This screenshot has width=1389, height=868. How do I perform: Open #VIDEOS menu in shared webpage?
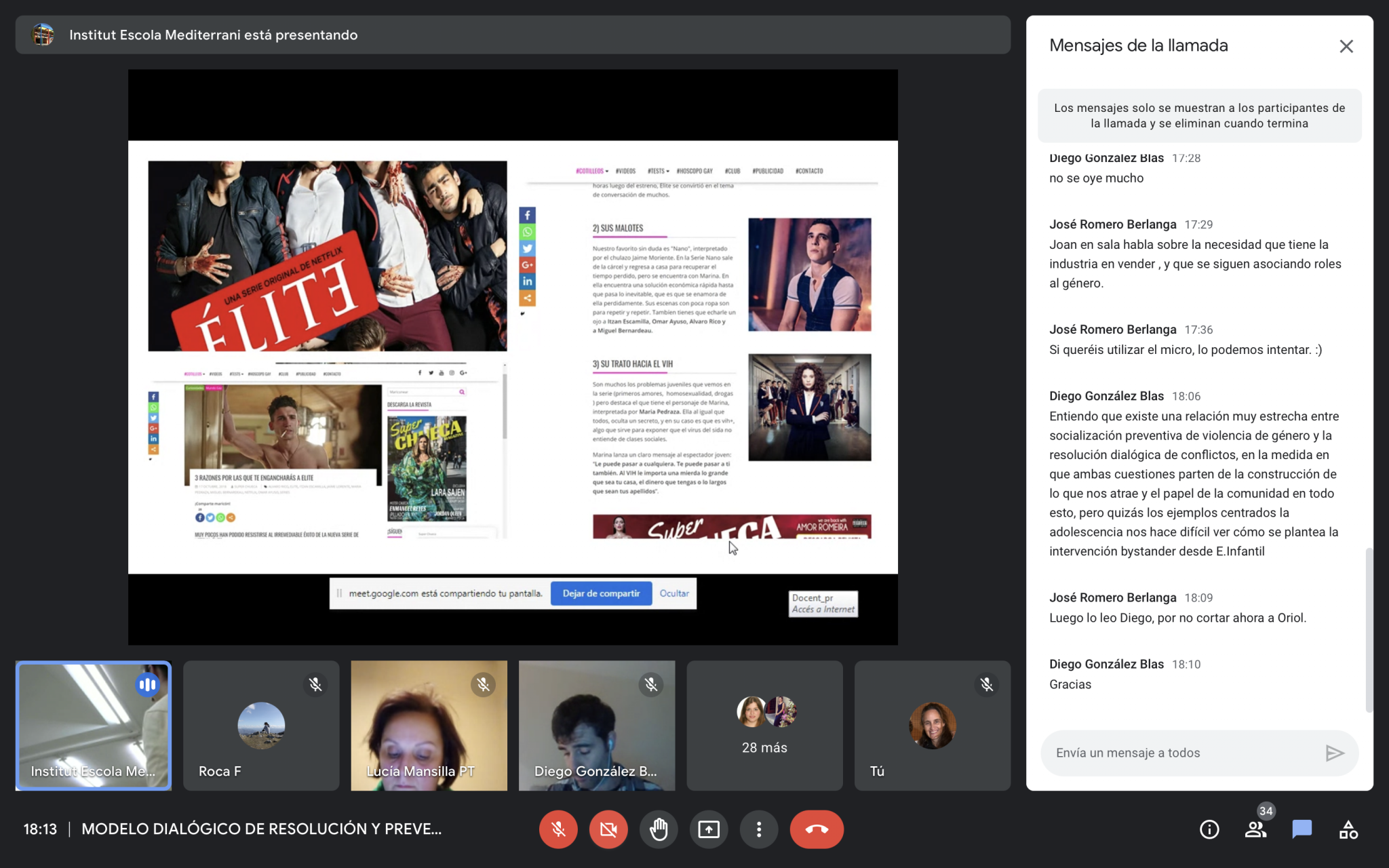tap(625, 171)
